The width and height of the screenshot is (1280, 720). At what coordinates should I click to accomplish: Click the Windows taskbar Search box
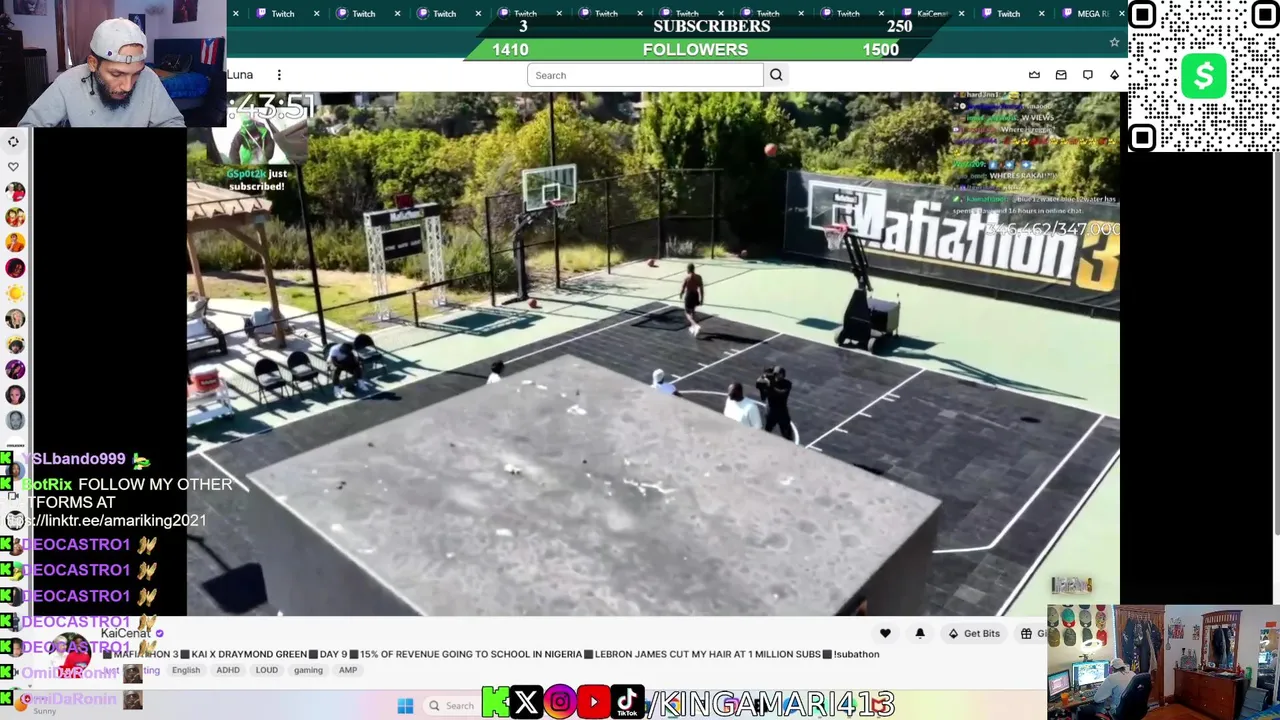(452, 706)
